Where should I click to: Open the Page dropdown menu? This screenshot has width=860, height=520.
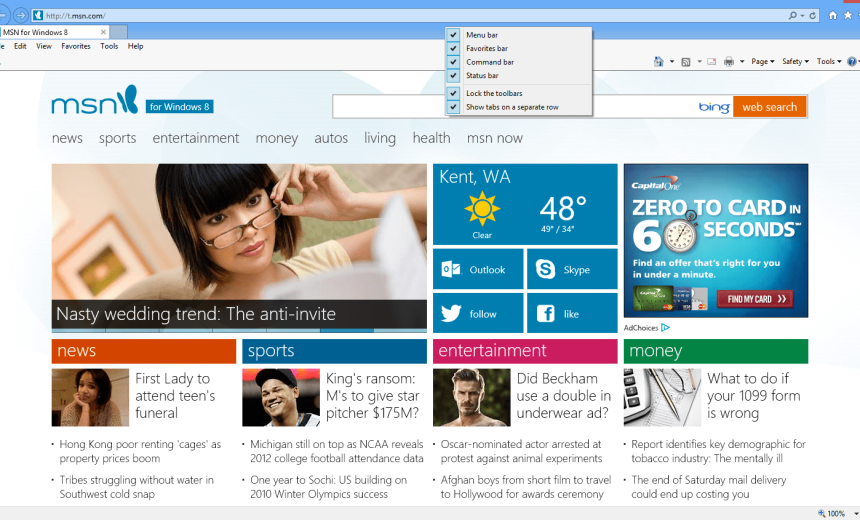(x=762, y=61)
